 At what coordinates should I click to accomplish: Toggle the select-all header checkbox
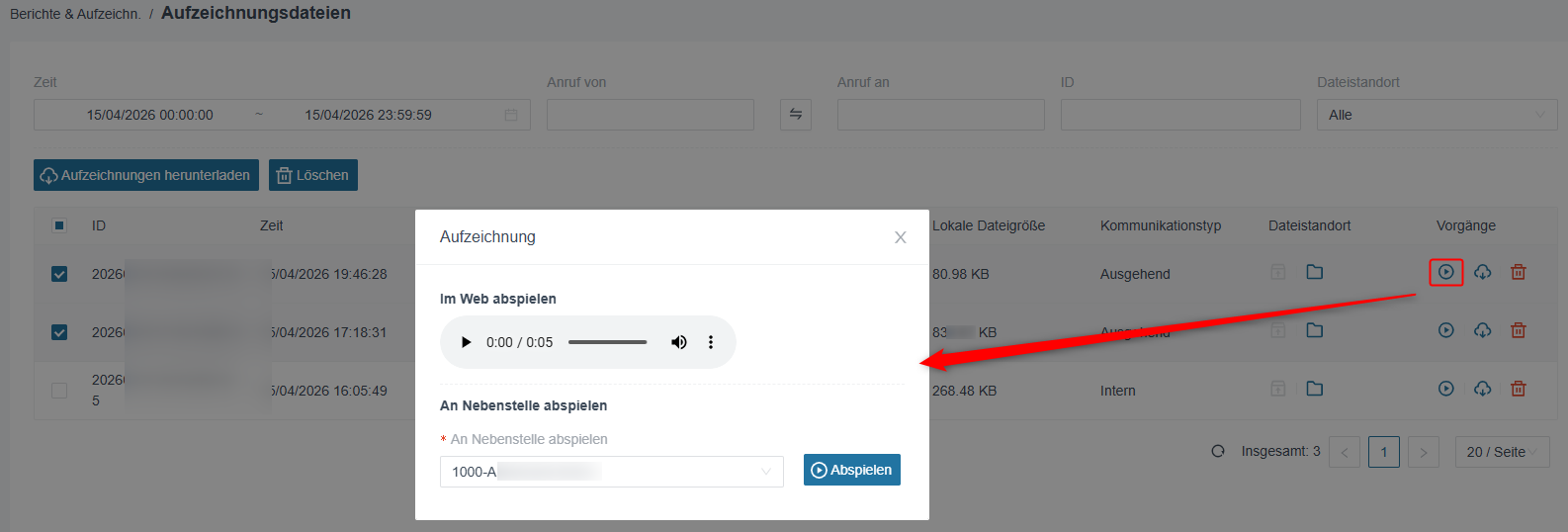(59, 225)
